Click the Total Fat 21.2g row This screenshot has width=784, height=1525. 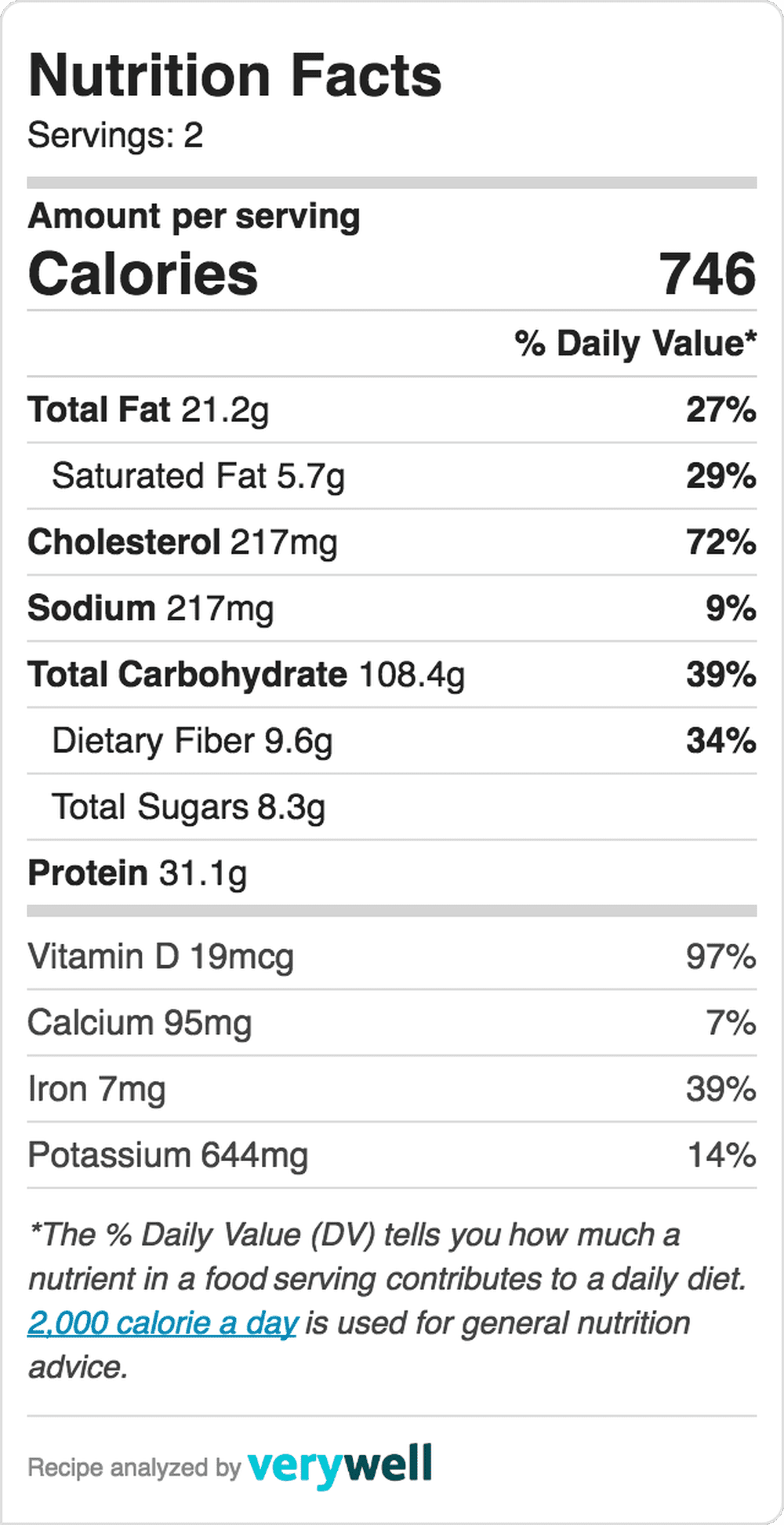(x=392, y=409)
